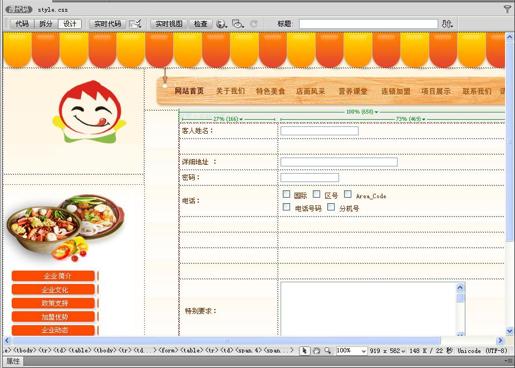The height and width of the screenshot is (368, 515).
Task: Select the Zoom magnifier tool in status bar
Action: (328, 351)
